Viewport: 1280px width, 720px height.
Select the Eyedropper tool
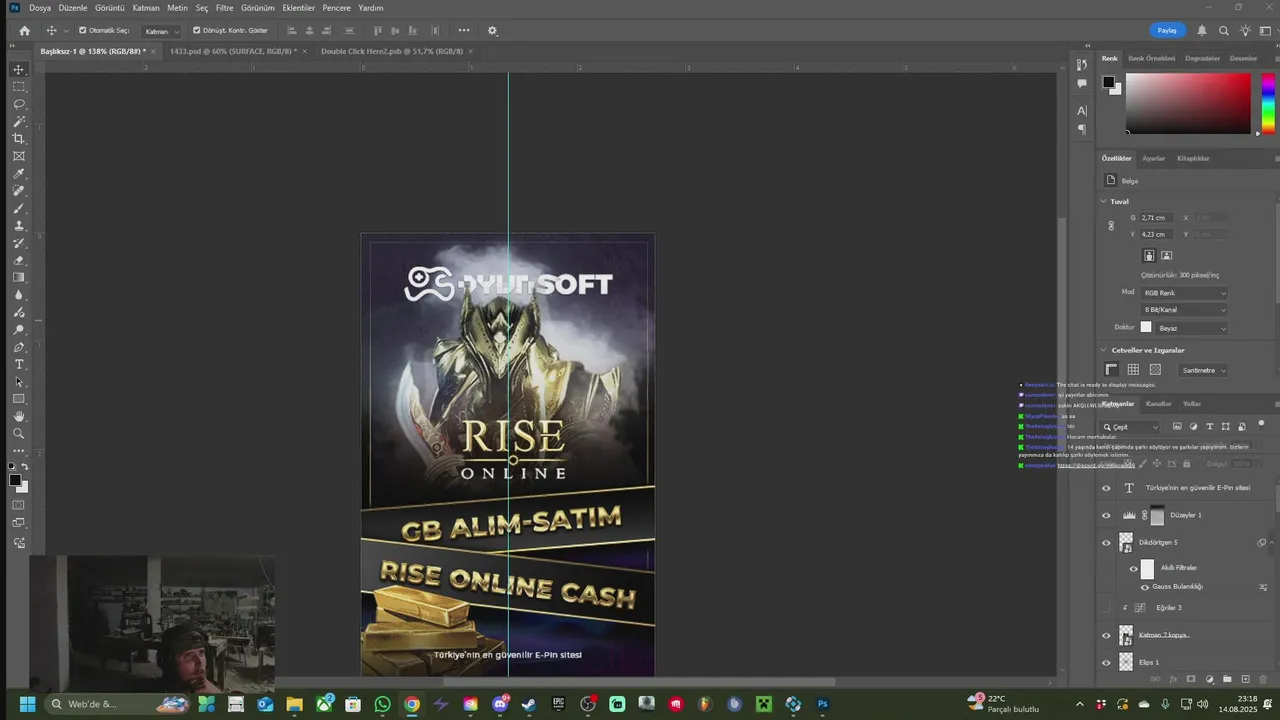[19, 174]
